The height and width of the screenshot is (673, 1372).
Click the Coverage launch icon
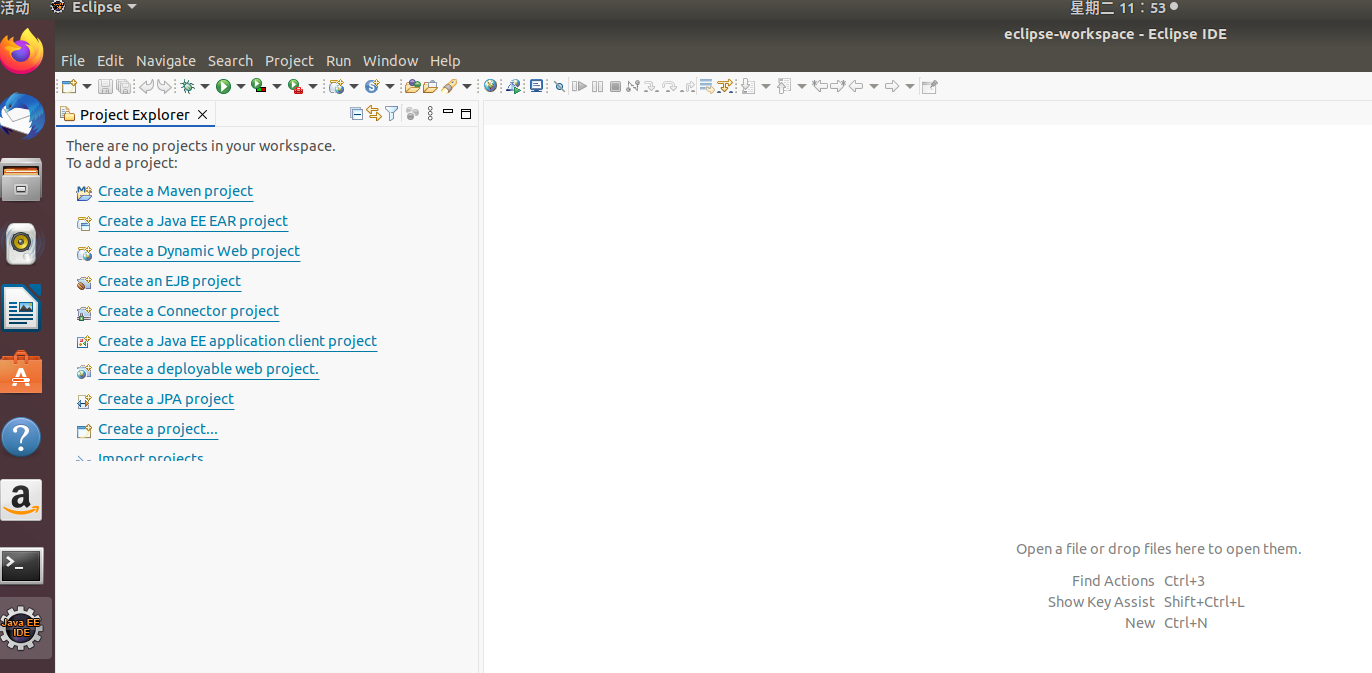point(258,86)
